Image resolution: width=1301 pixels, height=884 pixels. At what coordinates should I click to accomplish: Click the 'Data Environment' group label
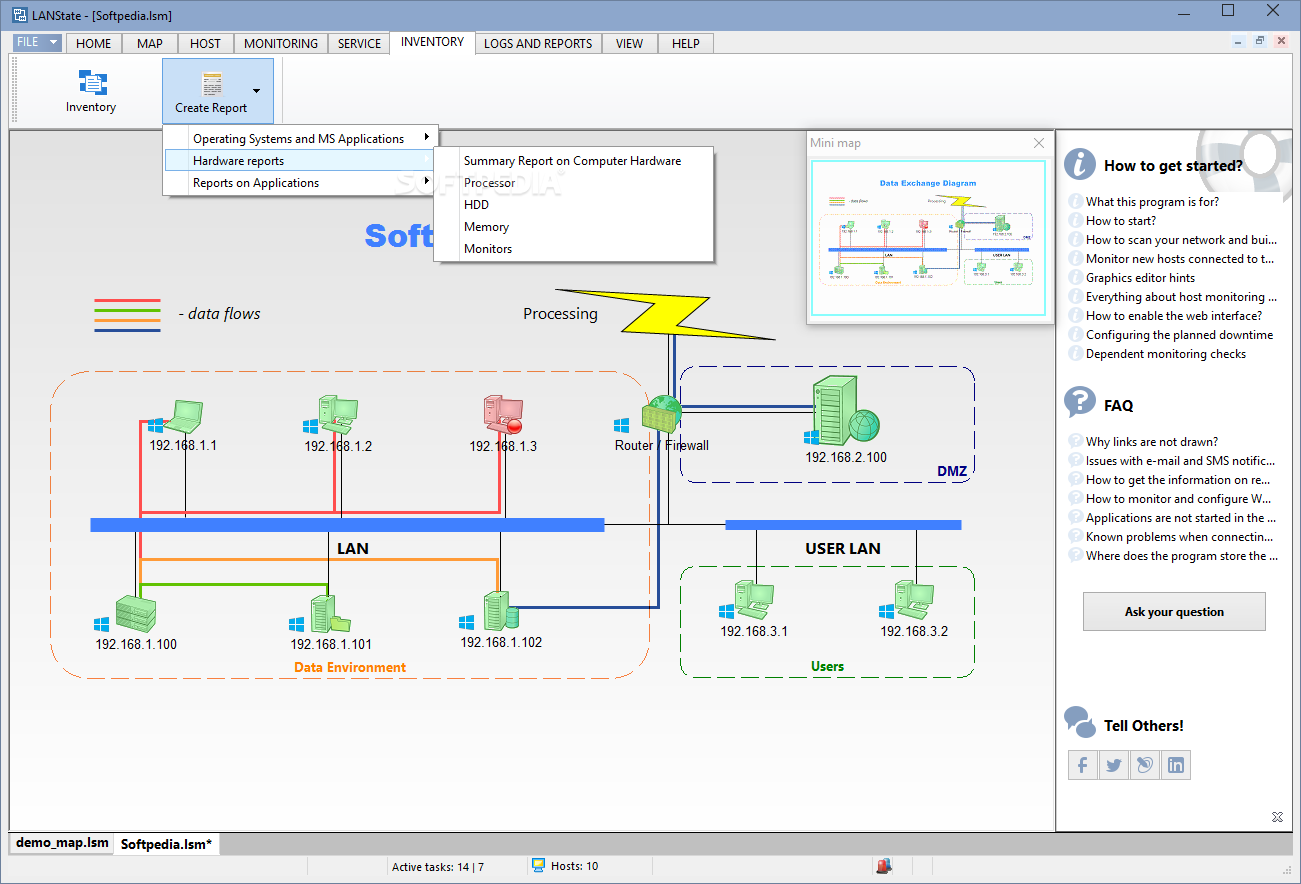(350, 667)
